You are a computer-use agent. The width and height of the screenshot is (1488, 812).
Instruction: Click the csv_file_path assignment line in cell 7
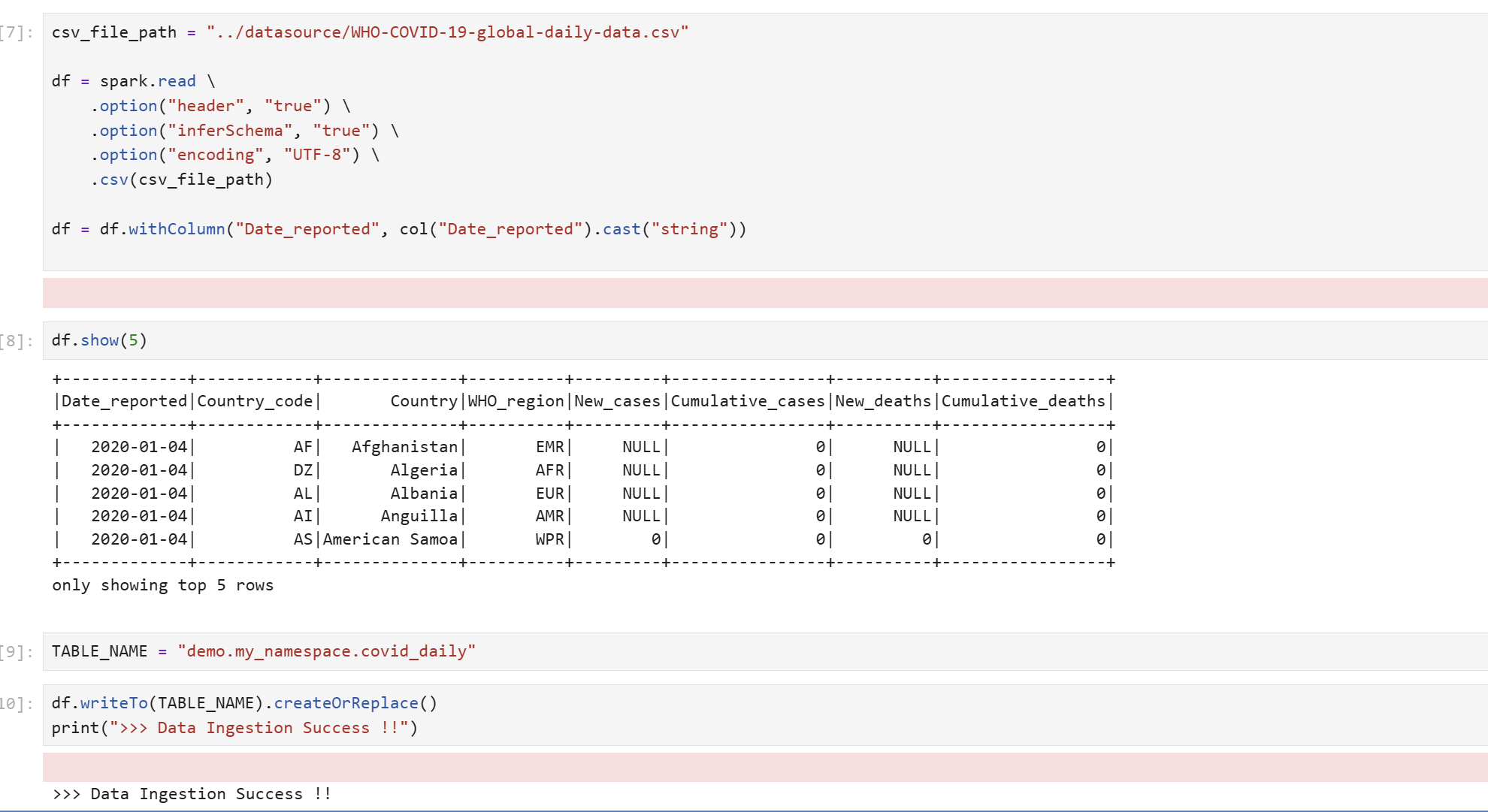click(370, 32)
